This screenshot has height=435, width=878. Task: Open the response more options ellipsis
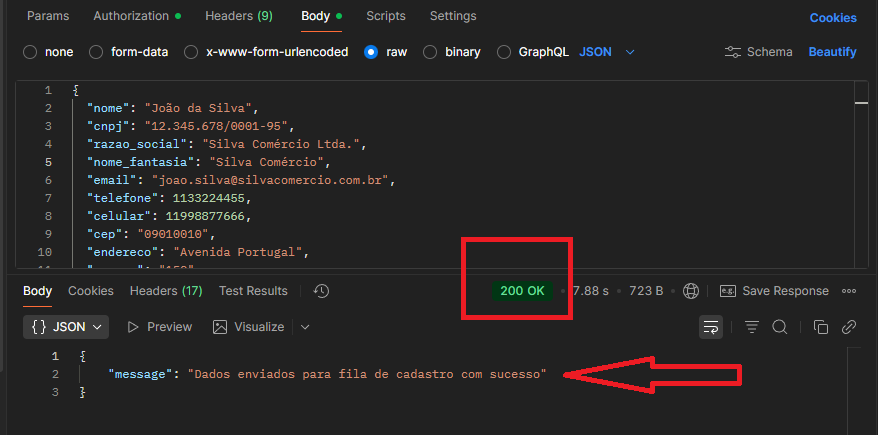pyautogui.click(x=849, y=291)
